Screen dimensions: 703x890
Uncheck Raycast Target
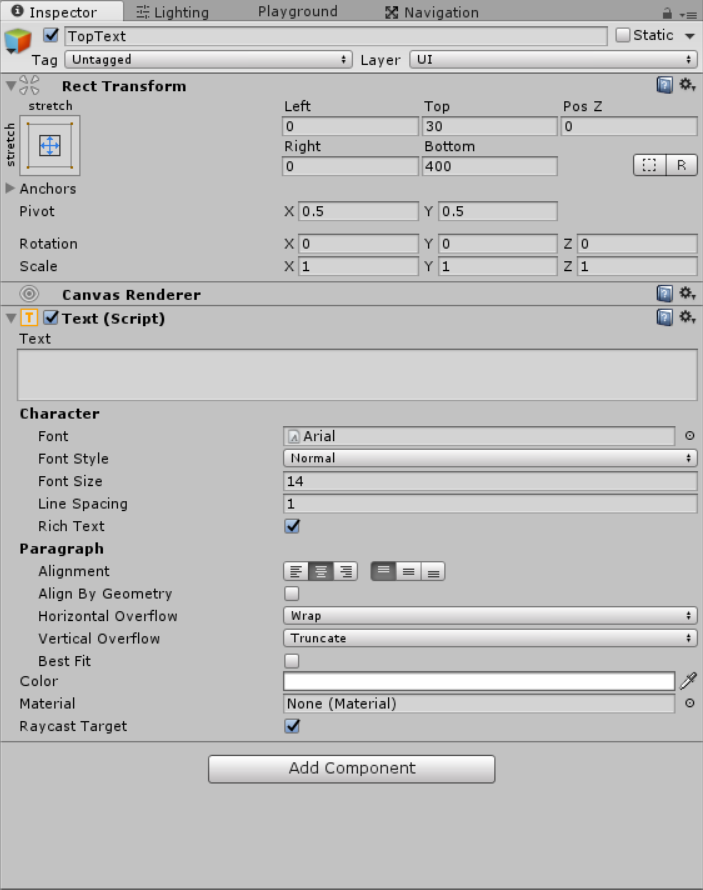(x=292, y=726)
